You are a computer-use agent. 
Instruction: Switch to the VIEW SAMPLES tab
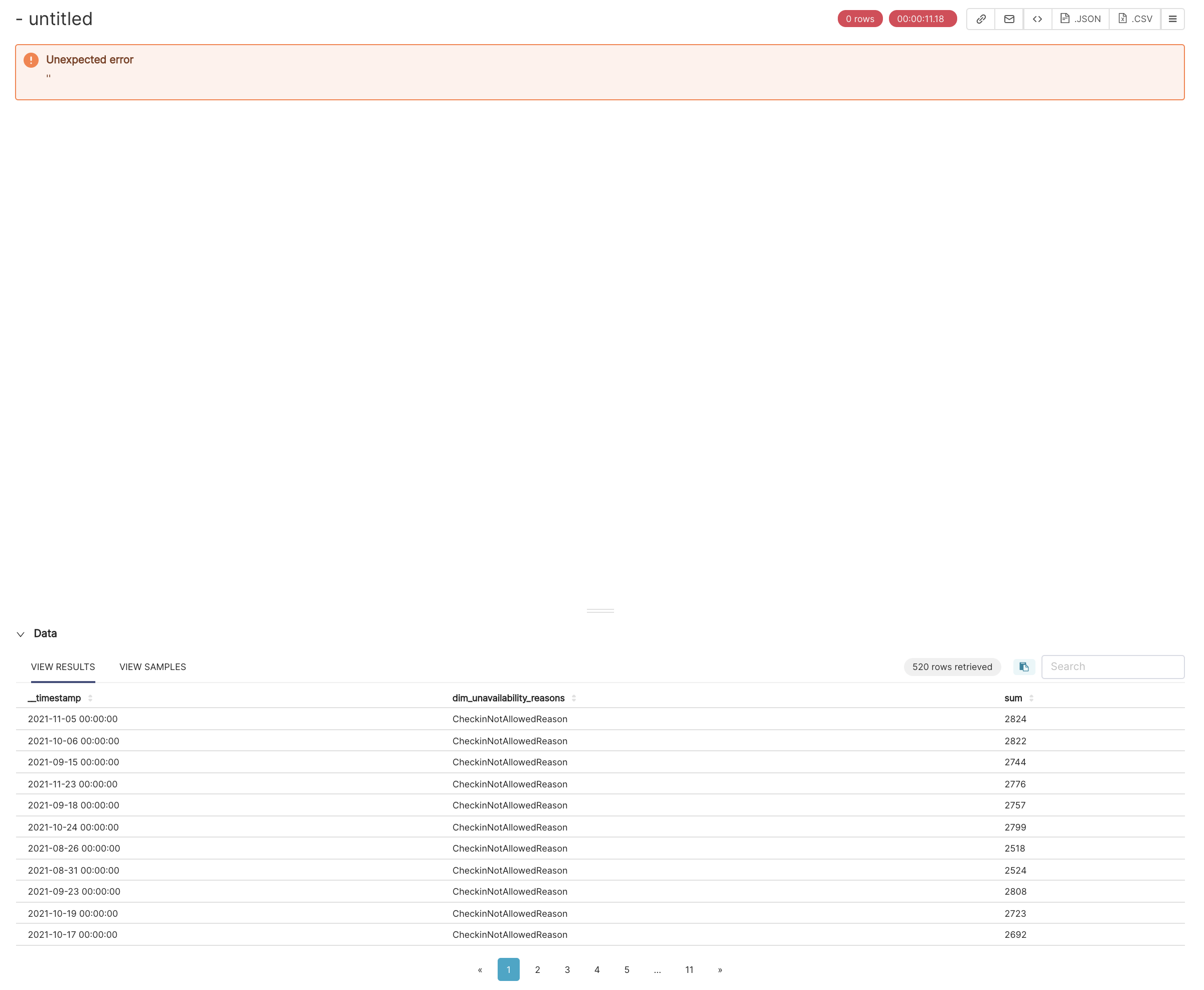(153, 667)
